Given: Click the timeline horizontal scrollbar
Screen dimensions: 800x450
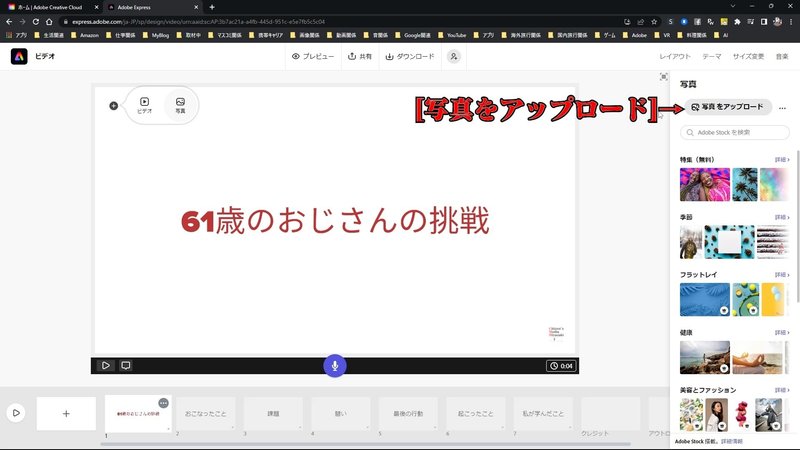Looking at the screenshot, I should [365, 444].
